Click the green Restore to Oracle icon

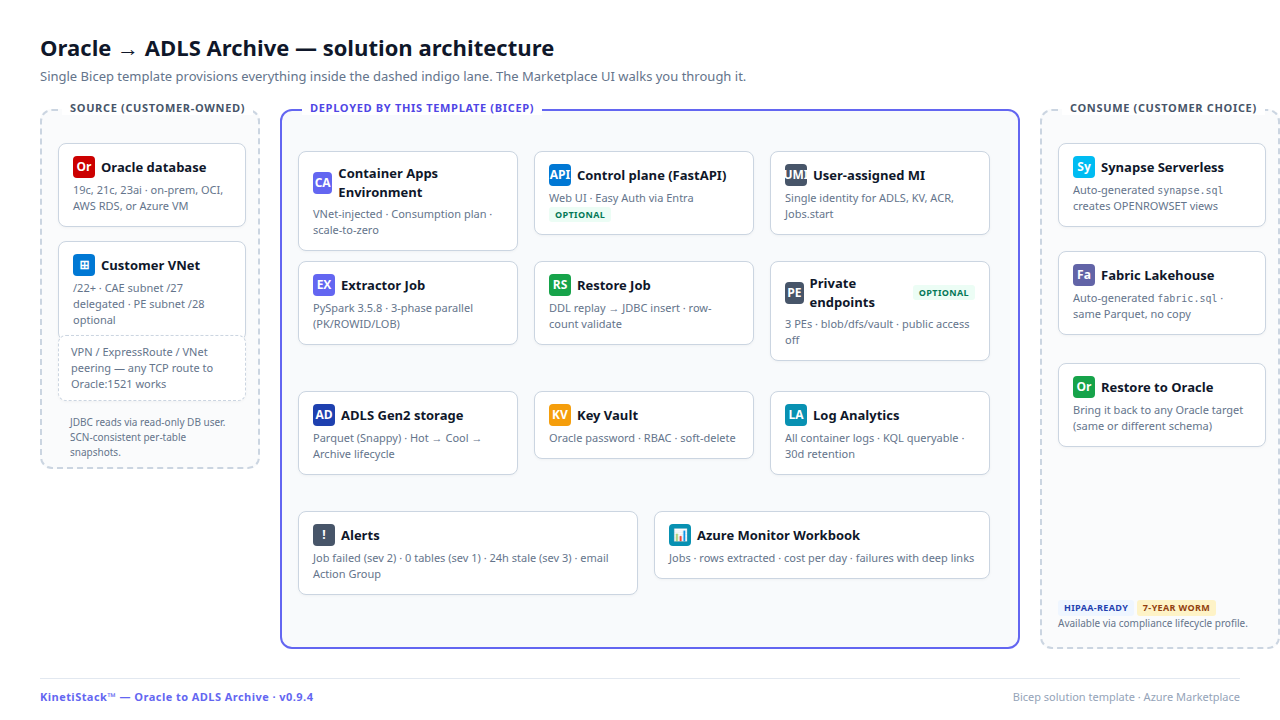(x=1084, y=387)
